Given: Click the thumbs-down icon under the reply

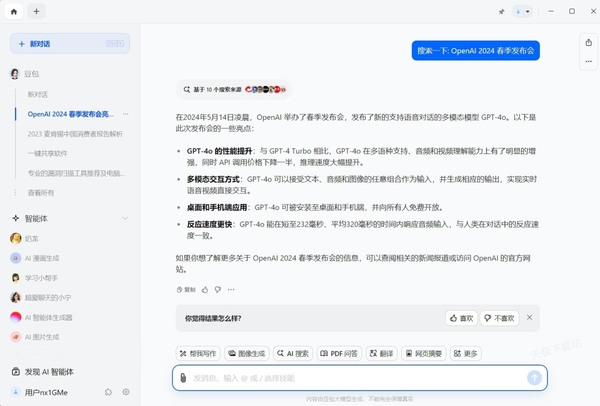Looking at the screenshot, I should pyautogui.click(x=218, y=289).
